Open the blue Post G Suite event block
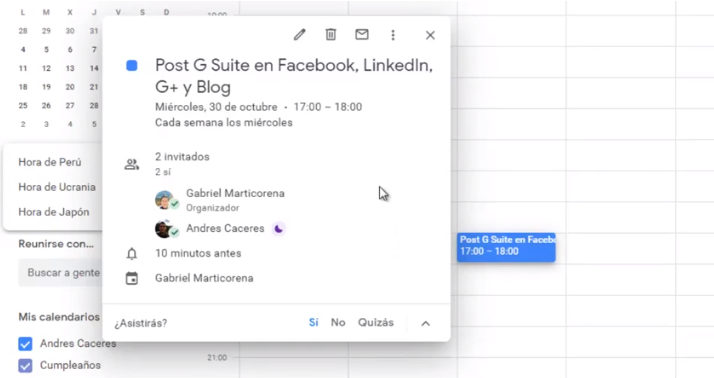714x378 pixels. pos(506,247)
